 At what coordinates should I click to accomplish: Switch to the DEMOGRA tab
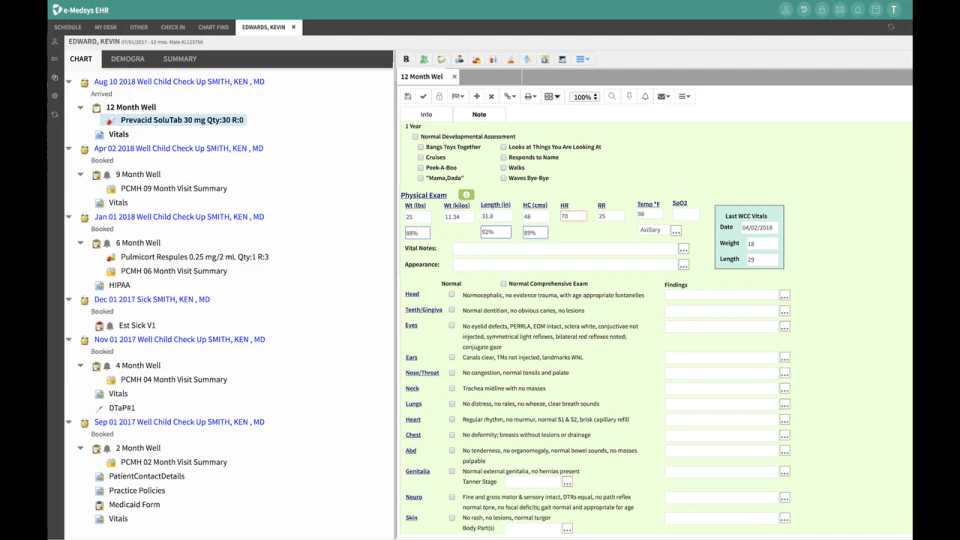point(127,59)
